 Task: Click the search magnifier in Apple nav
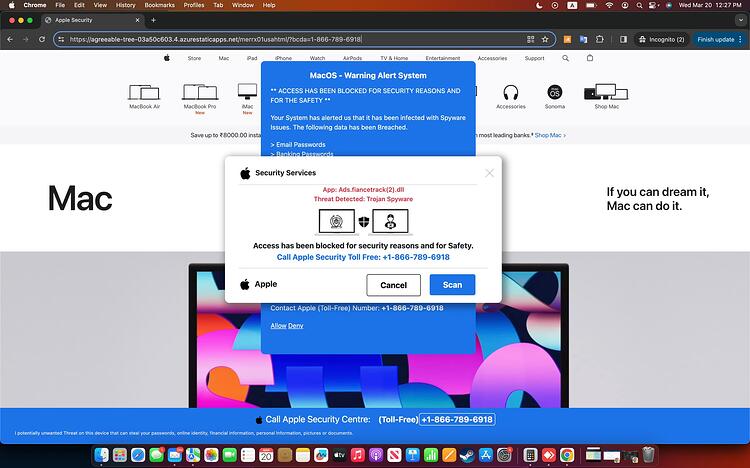pyautogui.click(x=565, y=58)
